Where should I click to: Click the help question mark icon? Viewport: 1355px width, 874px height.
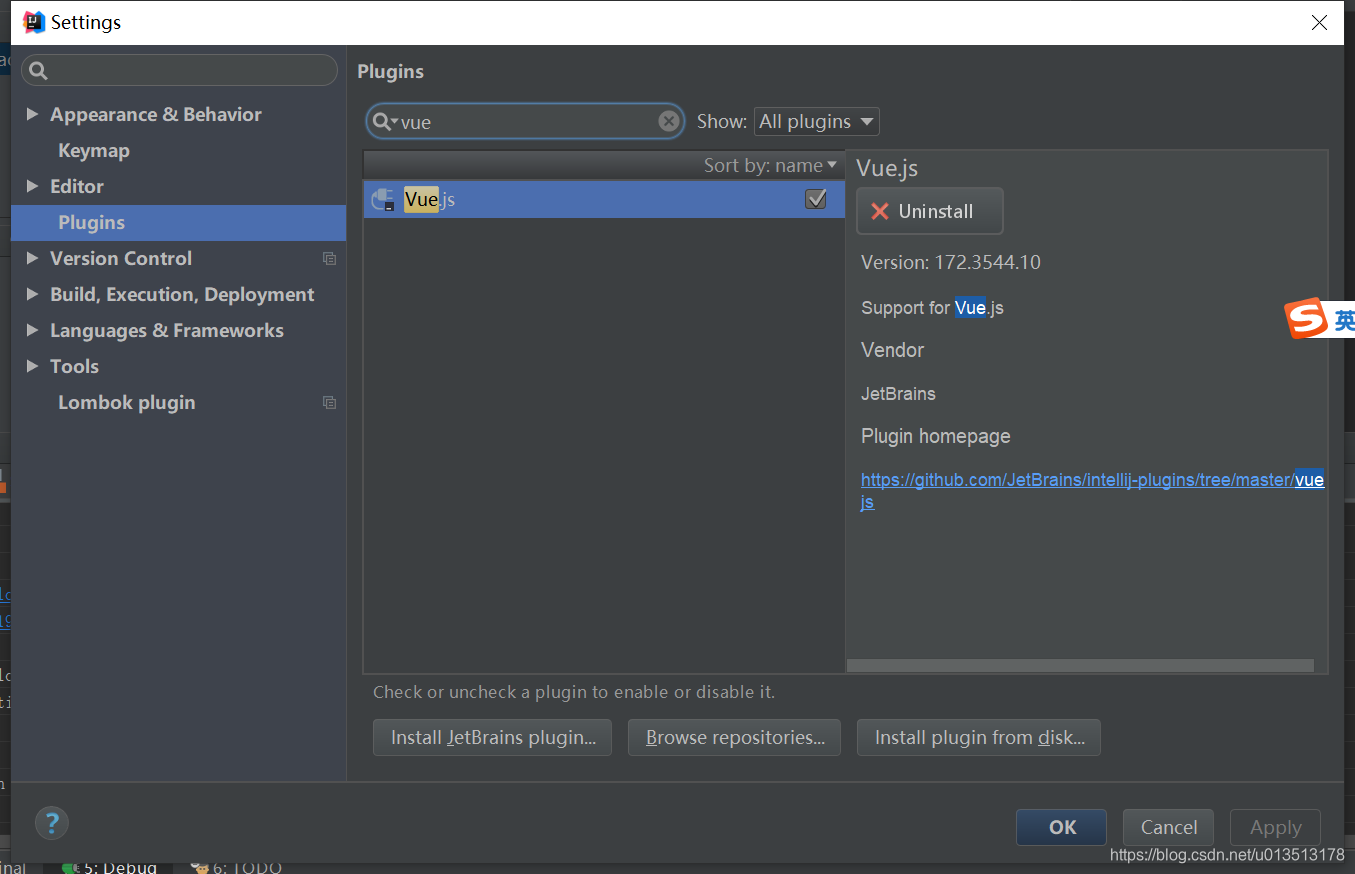point(52,824)
